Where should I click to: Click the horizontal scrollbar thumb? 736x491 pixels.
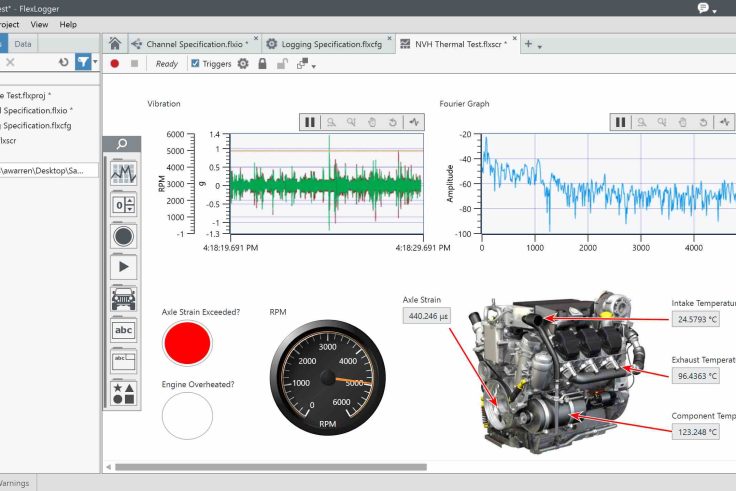[271, 467]
